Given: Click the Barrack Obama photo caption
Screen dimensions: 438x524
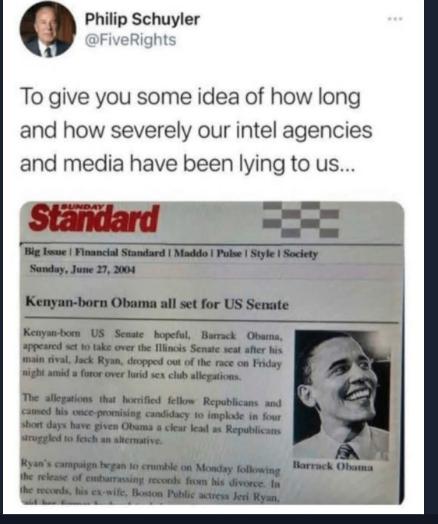Looking at the screenshot, I should 333,466.
